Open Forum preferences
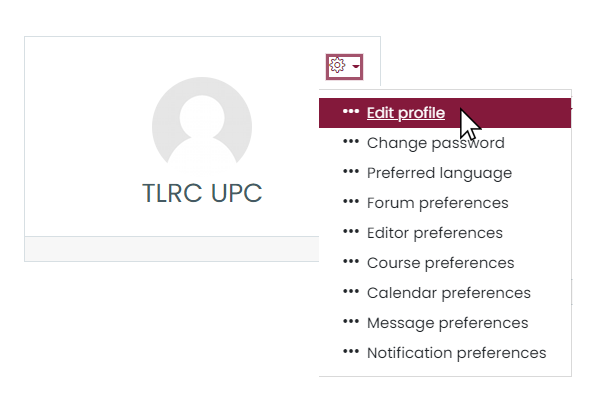This screenshot has width=600, height=400. [x=437, y=203]
